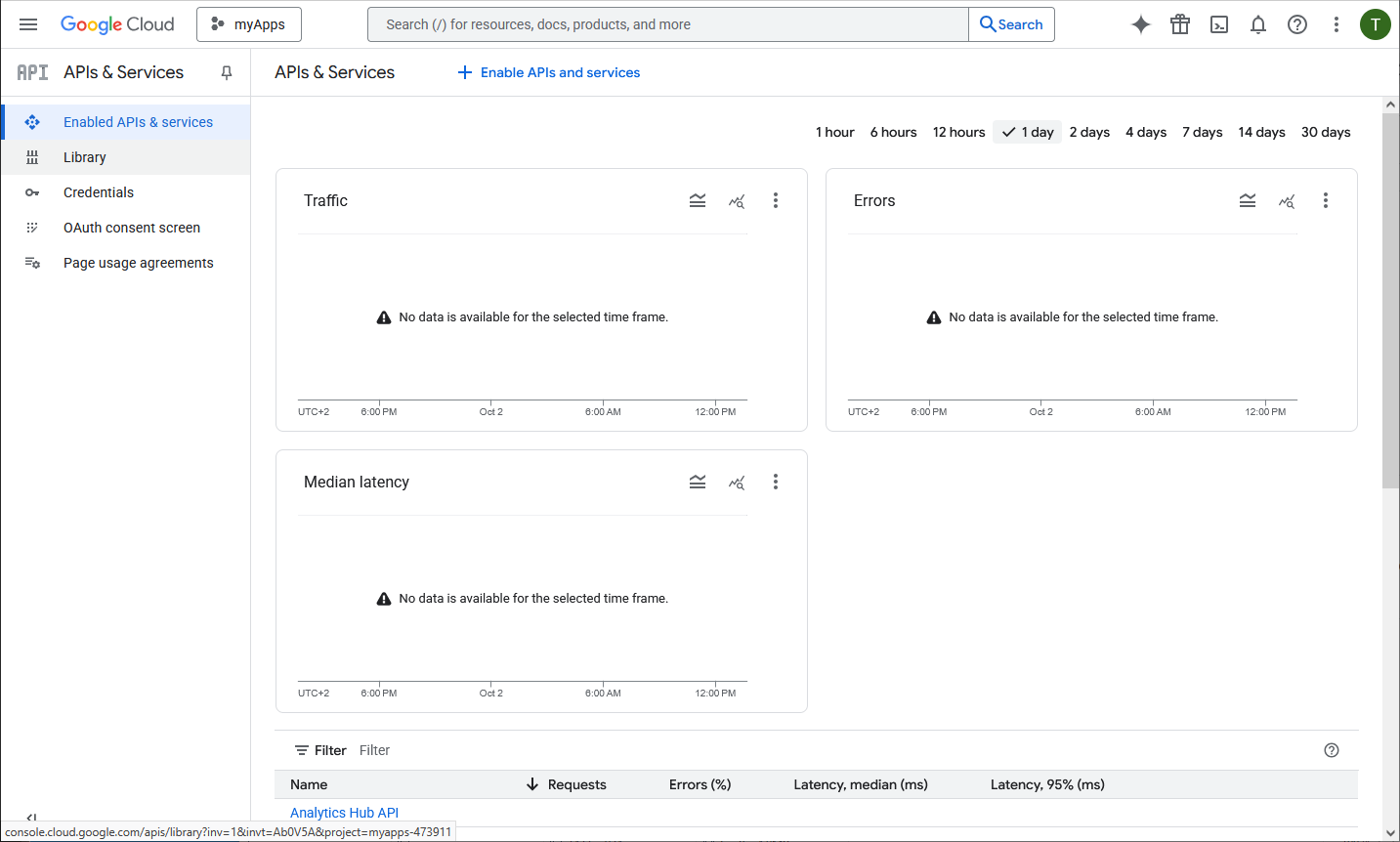Open the Analytics Hub API link
The height and width of the screenshot is (842, 1400).
coord(344,813)
